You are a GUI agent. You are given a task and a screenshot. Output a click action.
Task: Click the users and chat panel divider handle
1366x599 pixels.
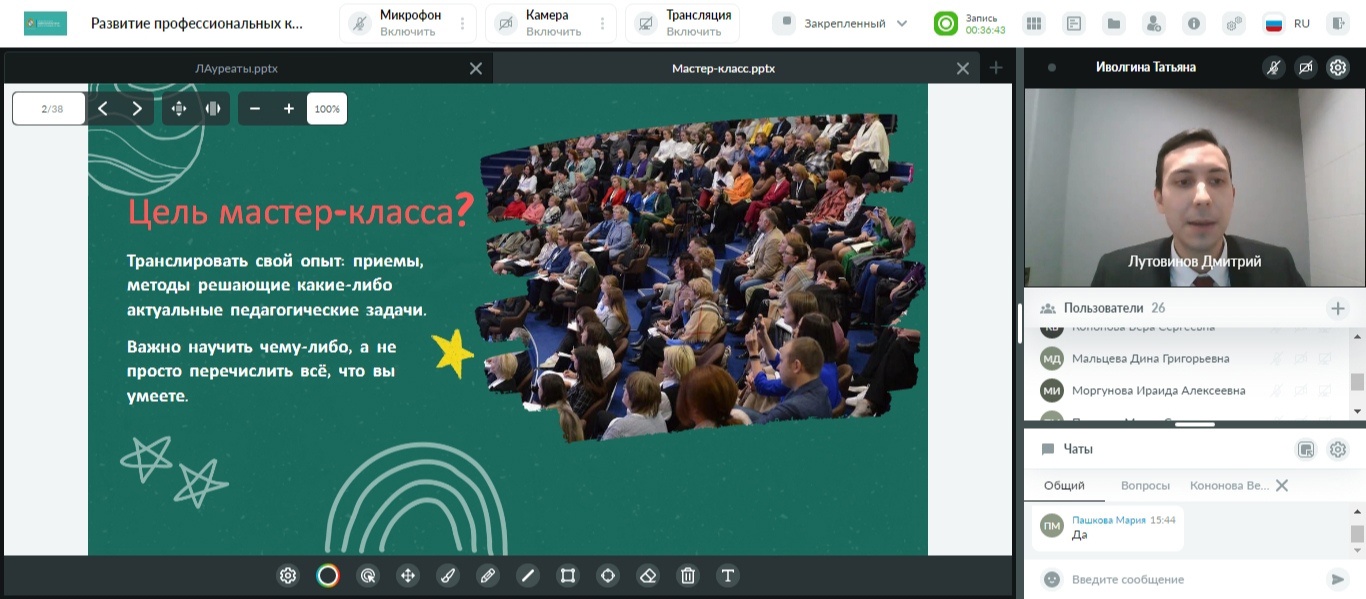(x=1193, y=425)
